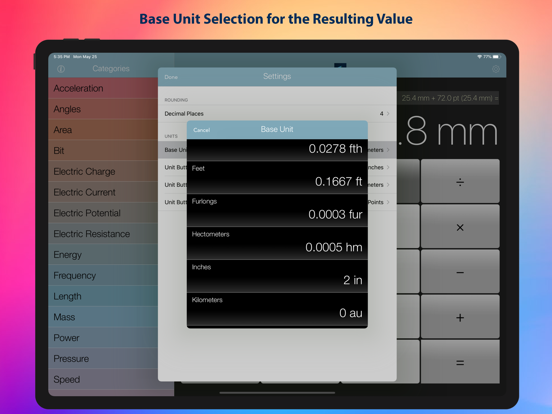
Task: Tap the minus key on calculator
Action: [460, 271]
